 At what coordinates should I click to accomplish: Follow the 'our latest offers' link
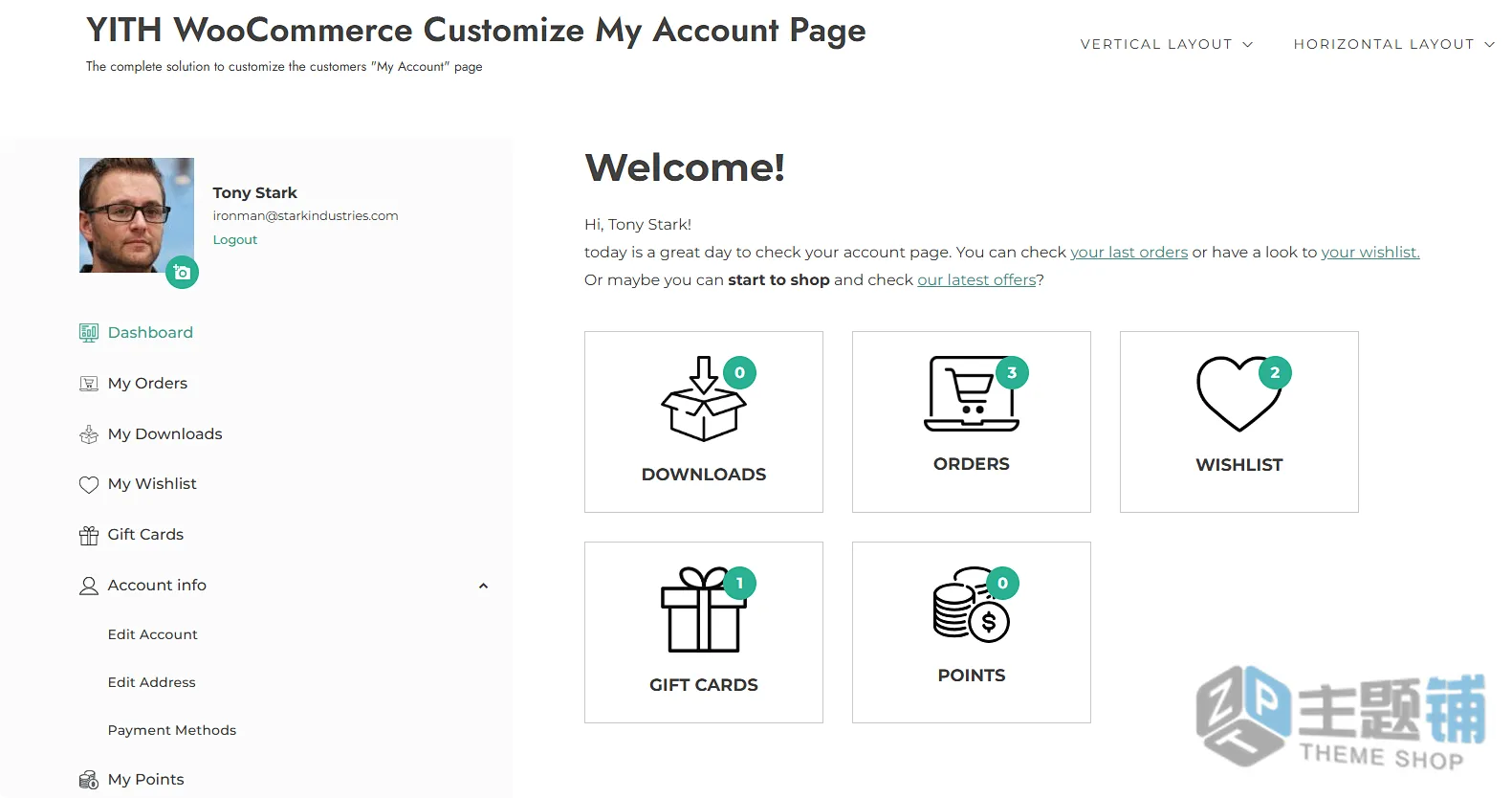(976, 279)
